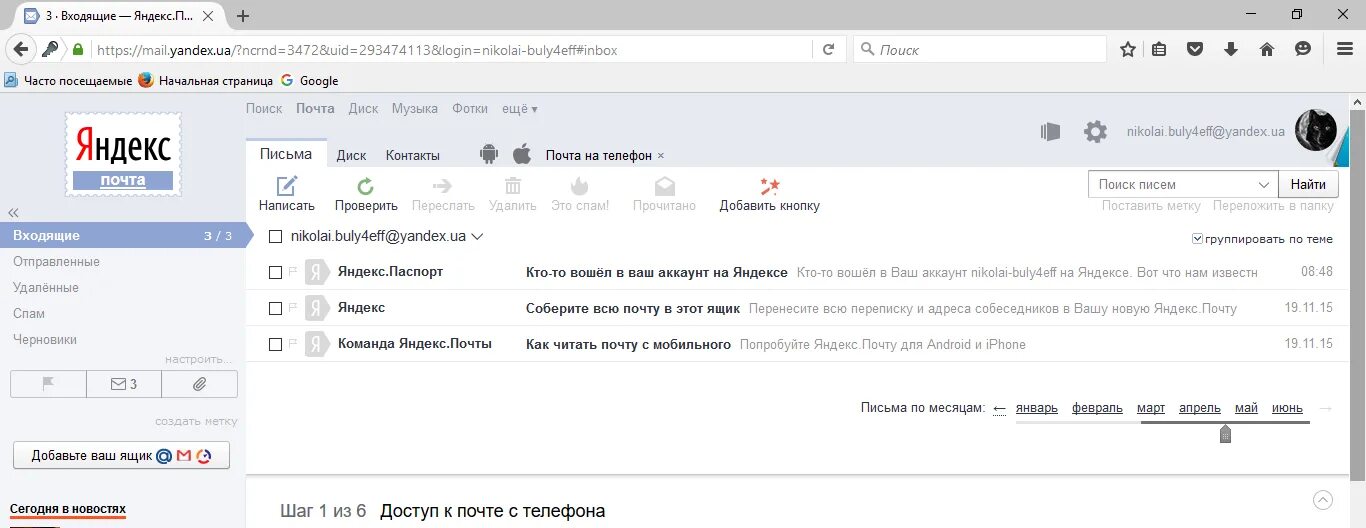Collapse sidebar with double chevron icon
Screen dimensions: 1366x528
pyautogui.click(x=14, y=213)
